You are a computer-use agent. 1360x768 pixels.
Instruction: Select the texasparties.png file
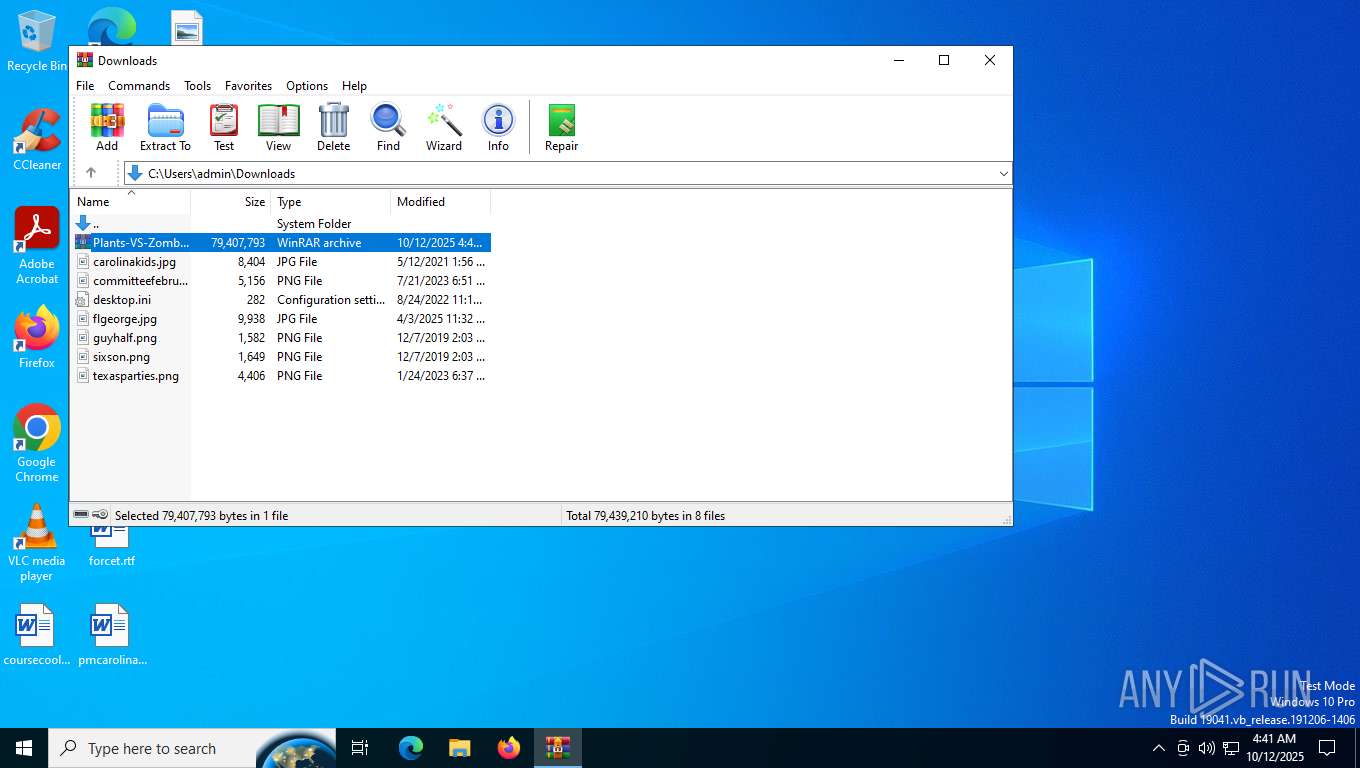tap(136, 376)
